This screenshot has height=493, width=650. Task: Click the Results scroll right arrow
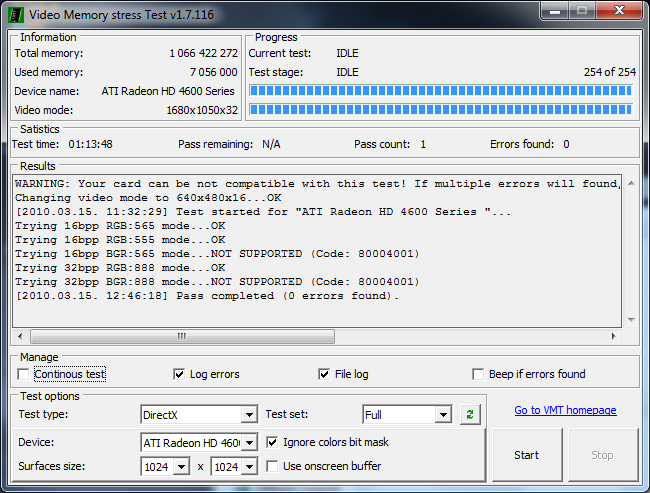[x=614, y=336]
